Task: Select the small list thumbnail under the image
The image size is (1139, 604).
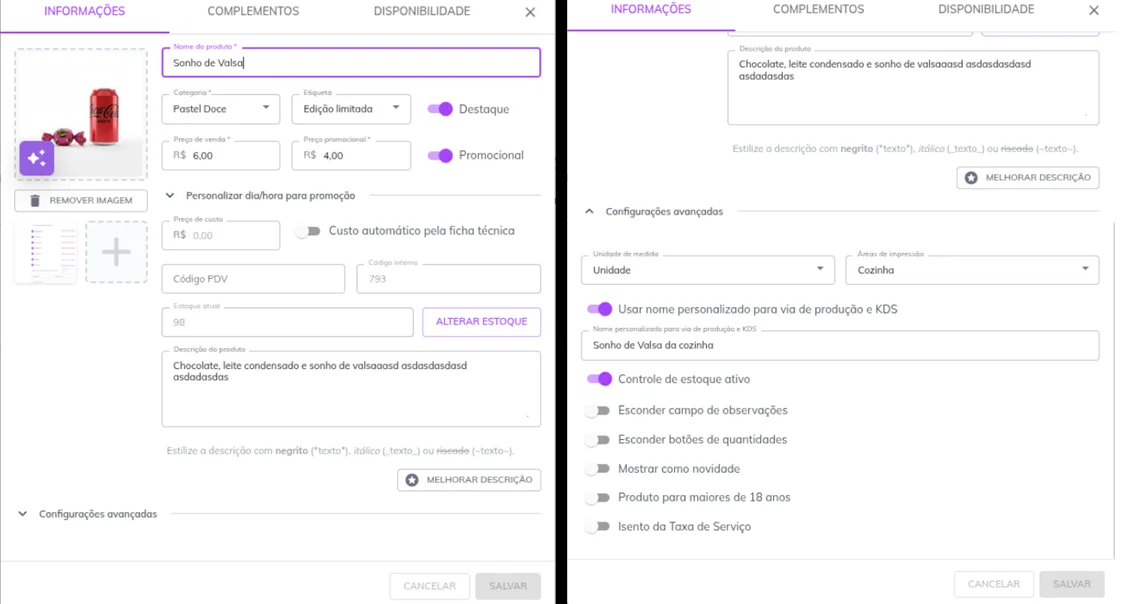Action: (46, 252)
